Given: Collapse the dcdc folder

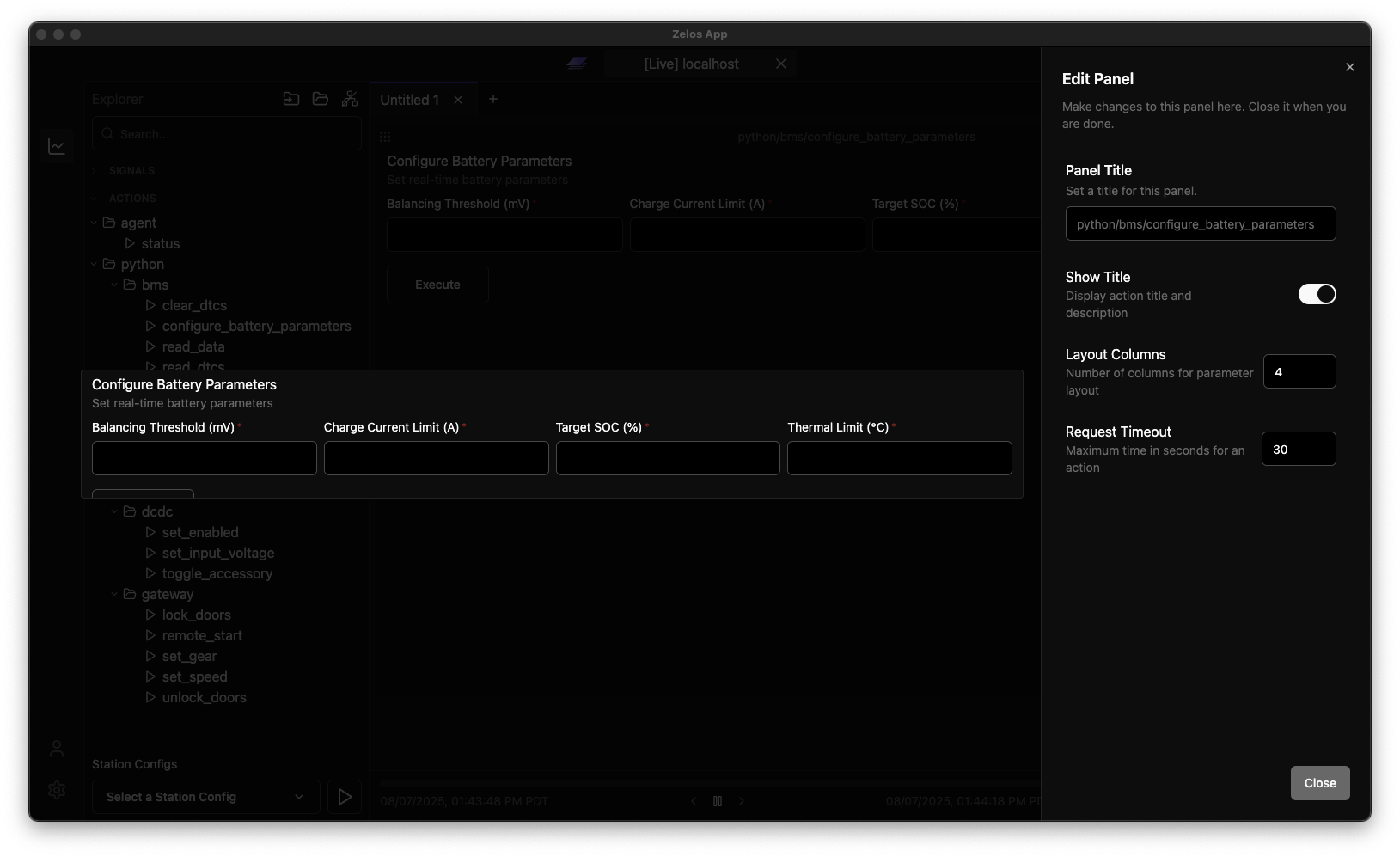Looking at the screenshot, I should point(114,511).
